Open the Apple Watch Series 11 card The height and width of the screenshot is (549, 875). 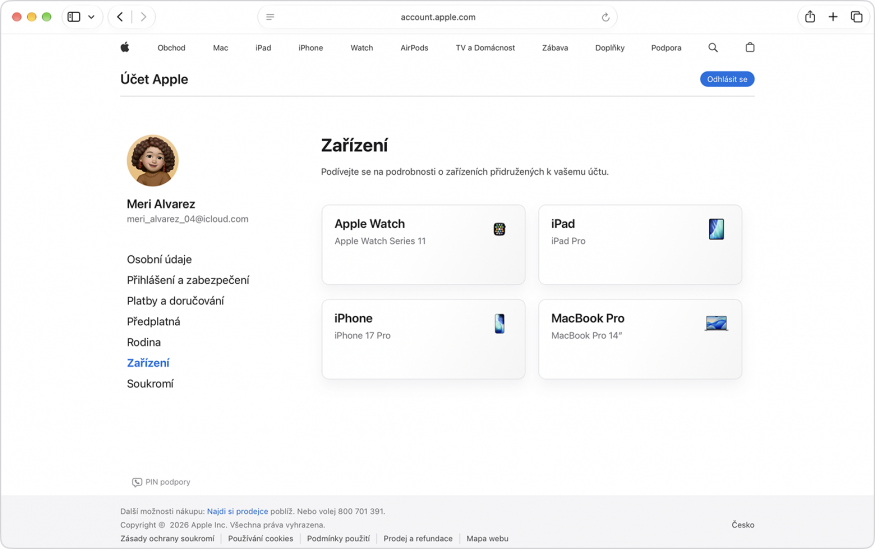424,244
